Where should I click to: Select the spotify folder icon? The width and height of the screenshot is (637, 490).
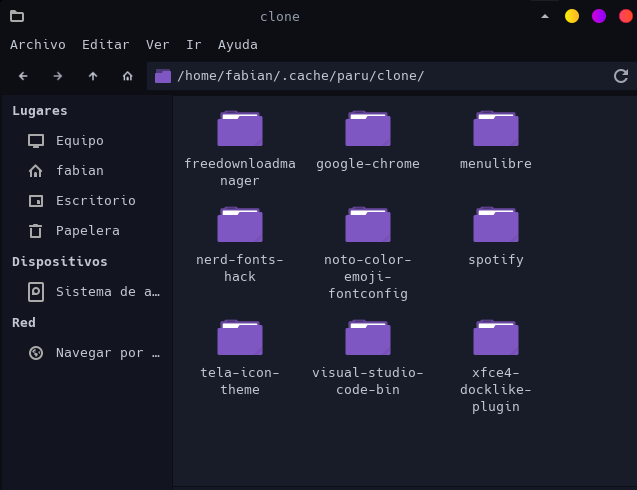click(496, 224)
